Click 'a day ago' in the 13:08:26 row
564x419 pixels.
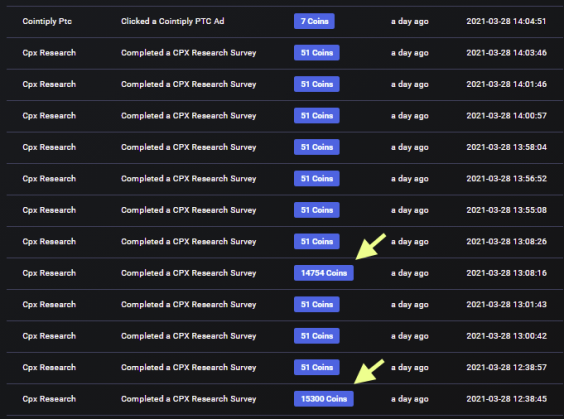point(410,242)
